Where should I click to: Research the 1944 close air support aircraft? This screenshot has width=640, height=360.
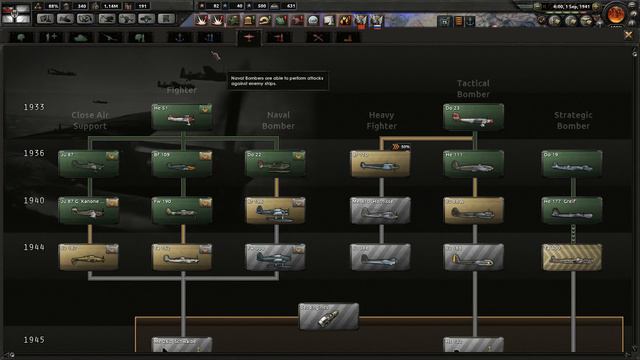[x=89, y=257]
